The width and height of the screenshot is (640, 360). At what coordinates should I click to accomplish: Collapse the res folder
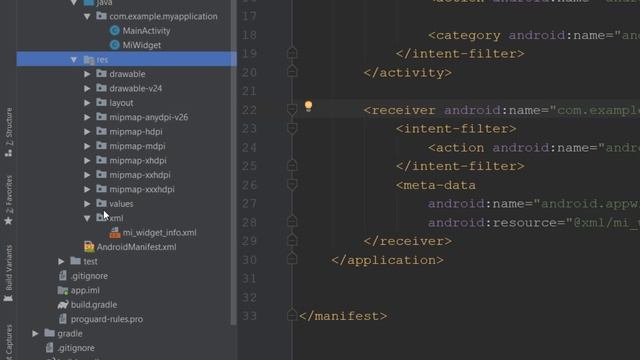tap(73, 60)
